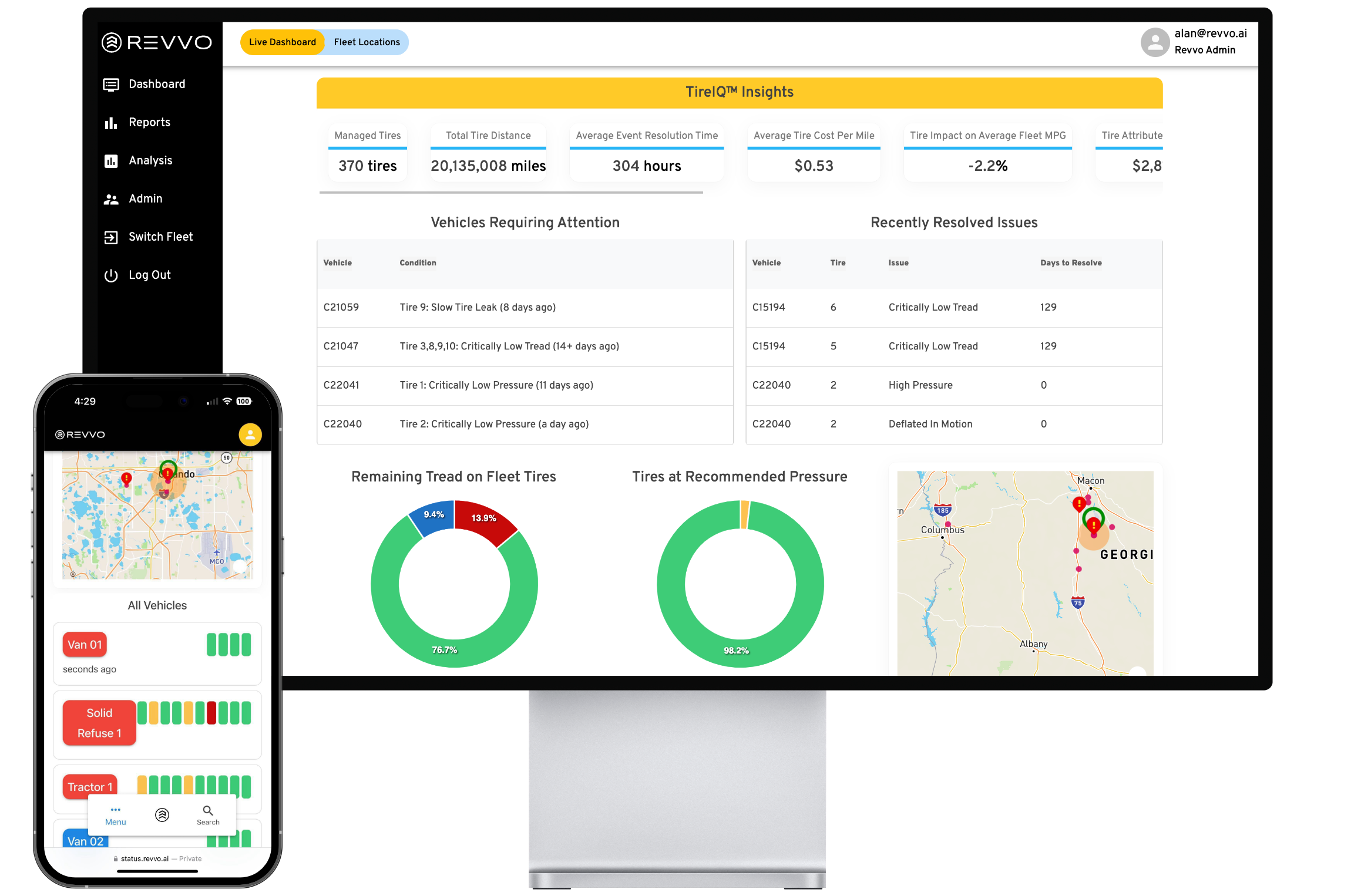Click Days to Resolve column header
Image resolution: width=1351 pixels, height=896 pixels.
(x=1071, y=263)
